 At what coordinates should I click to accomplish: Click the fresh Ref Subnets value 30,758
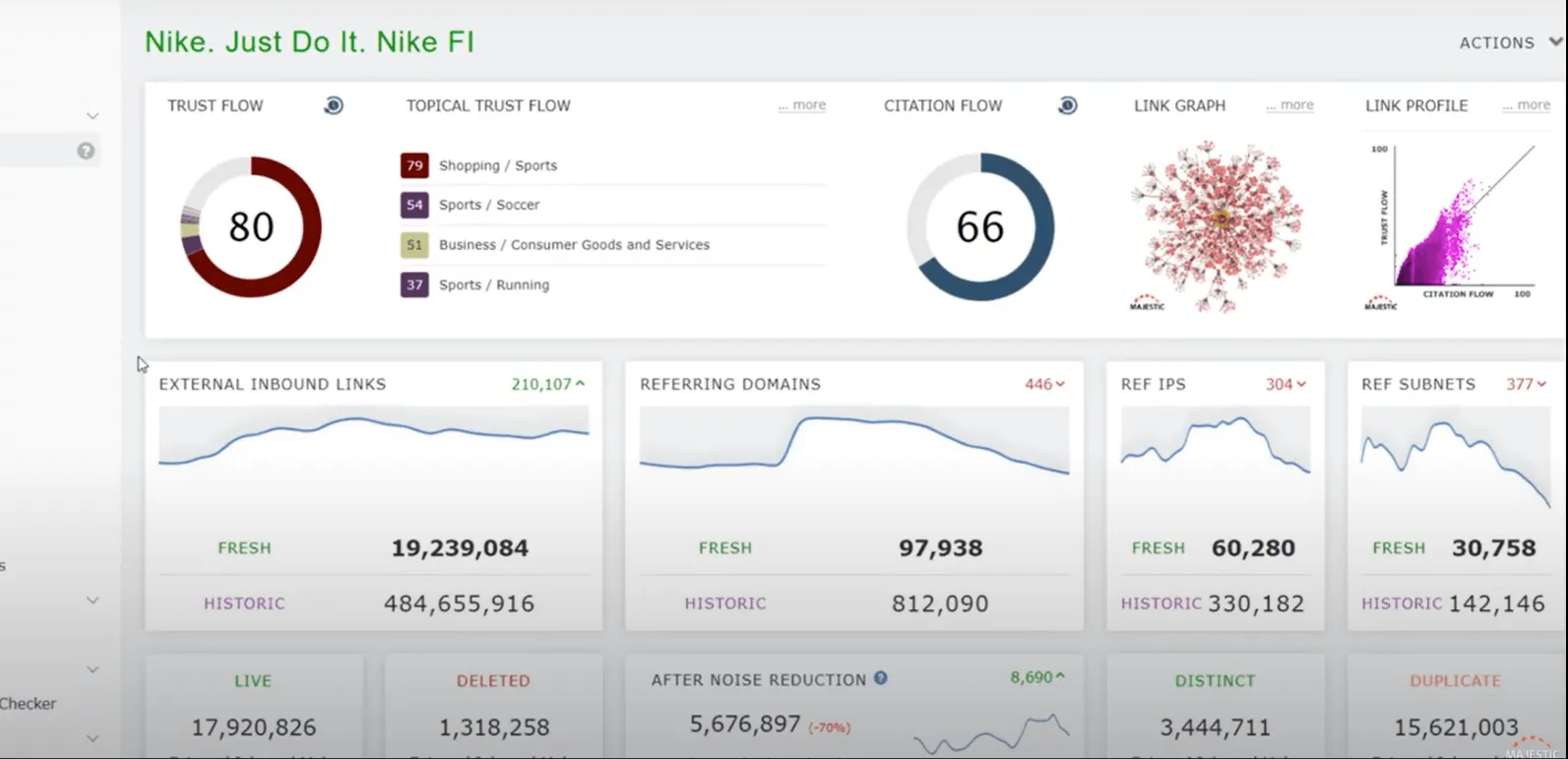[x=1494, y=548]
